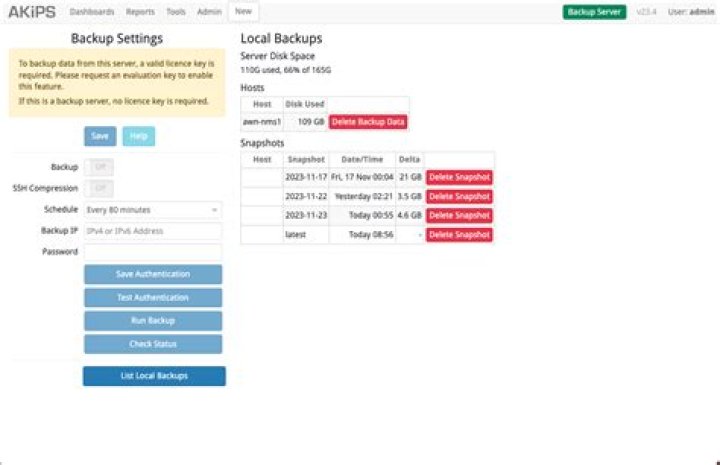720x465 pixels.
Task: Expand the Schedule dropdown
Action: pos(152,210)
